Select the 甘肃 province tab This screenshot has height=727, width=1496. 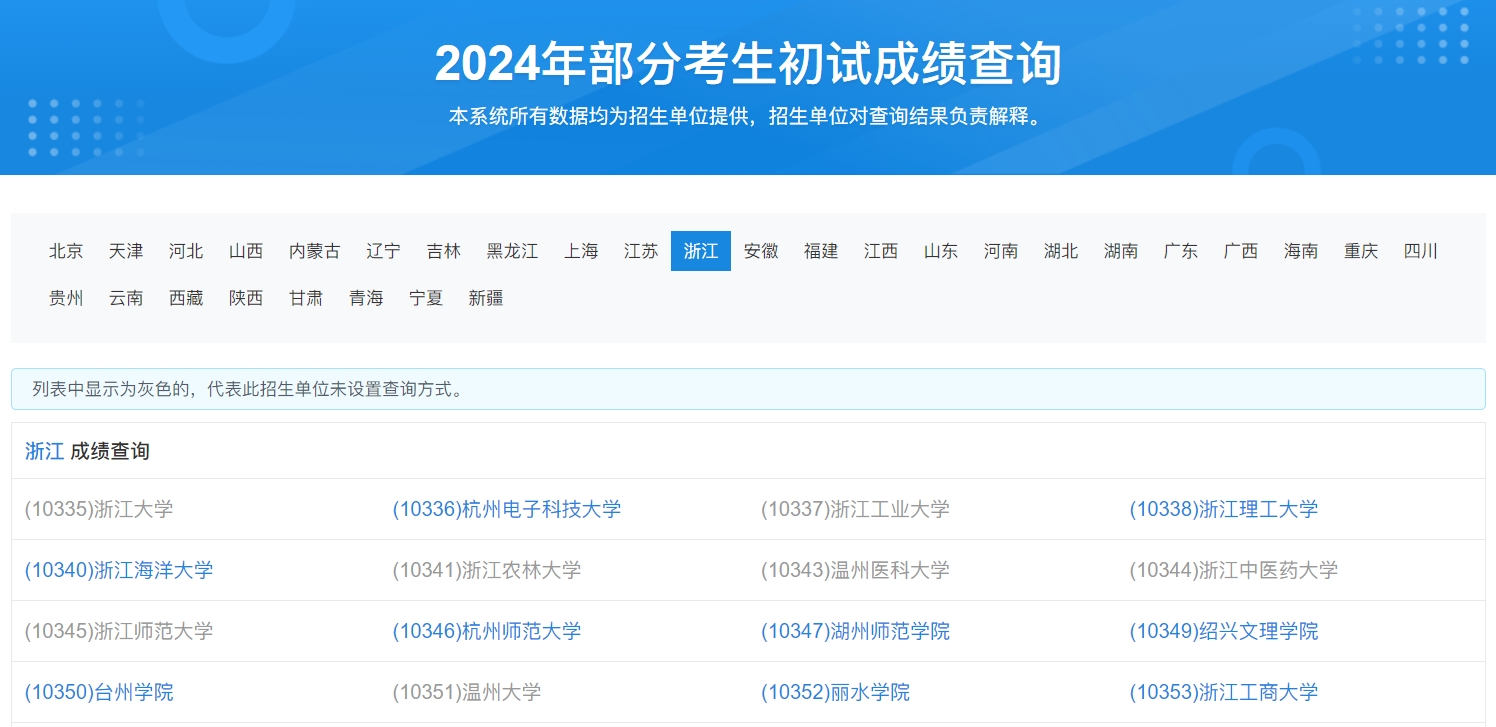pyautogui.click(x=306, y=298)
